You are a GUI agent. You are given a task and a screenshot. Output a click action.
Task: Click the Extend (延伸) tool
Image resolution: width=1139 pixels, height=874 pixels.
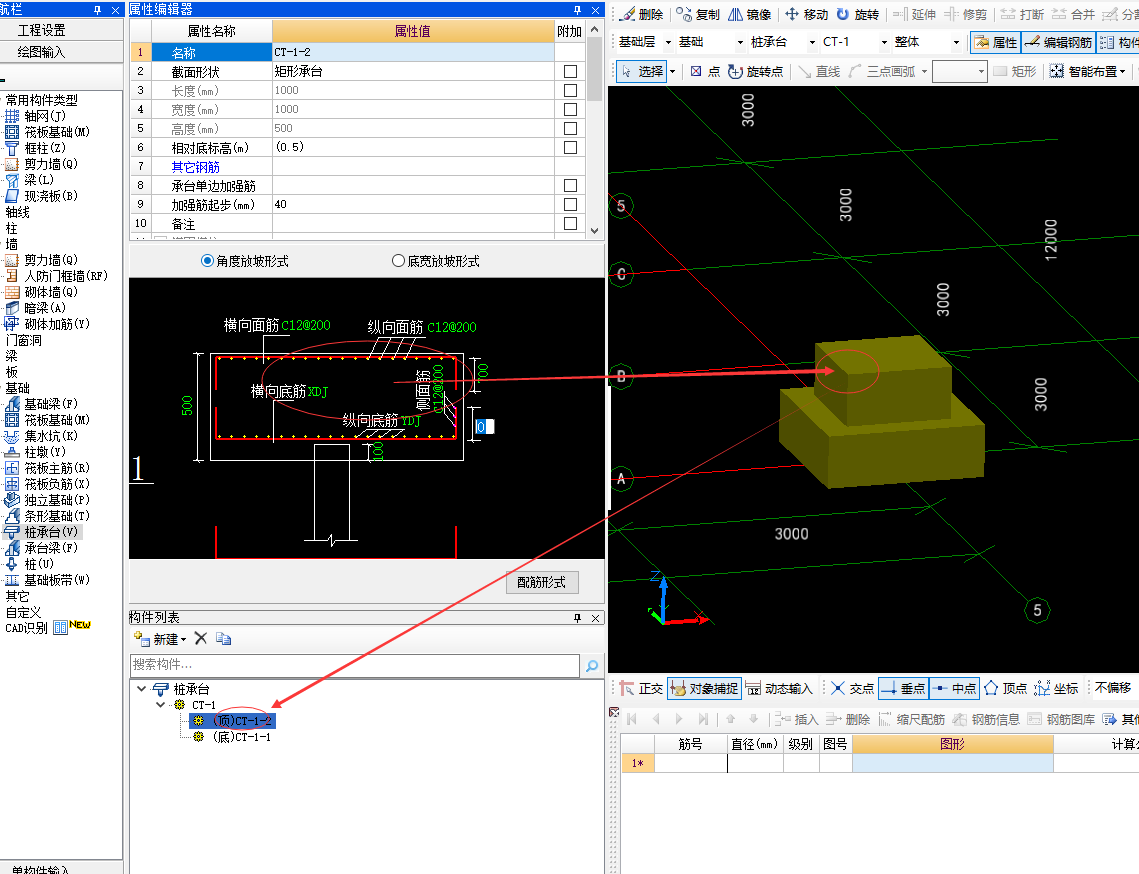point(915,15)
